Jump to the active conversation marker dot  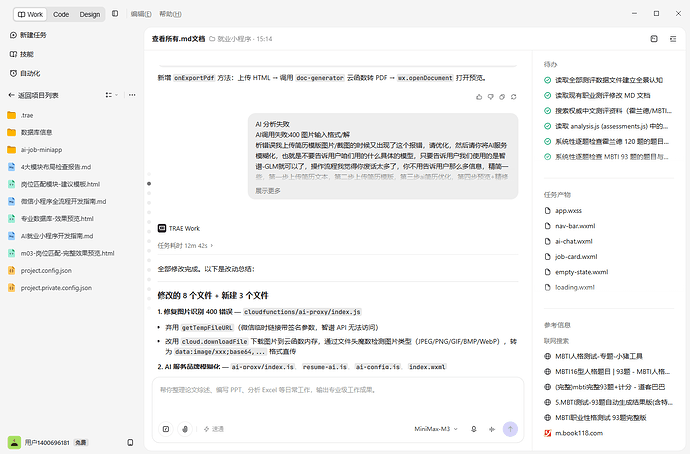149,183
